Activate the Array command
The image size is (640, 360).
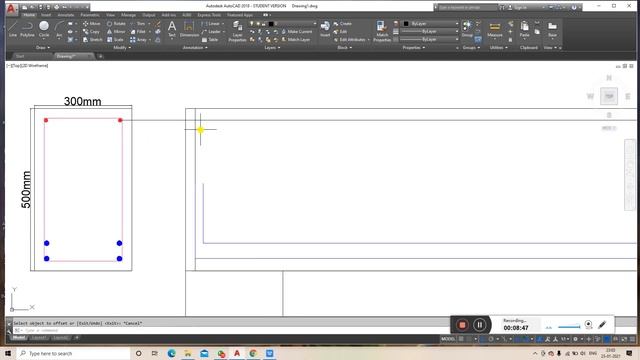(138, 40)
